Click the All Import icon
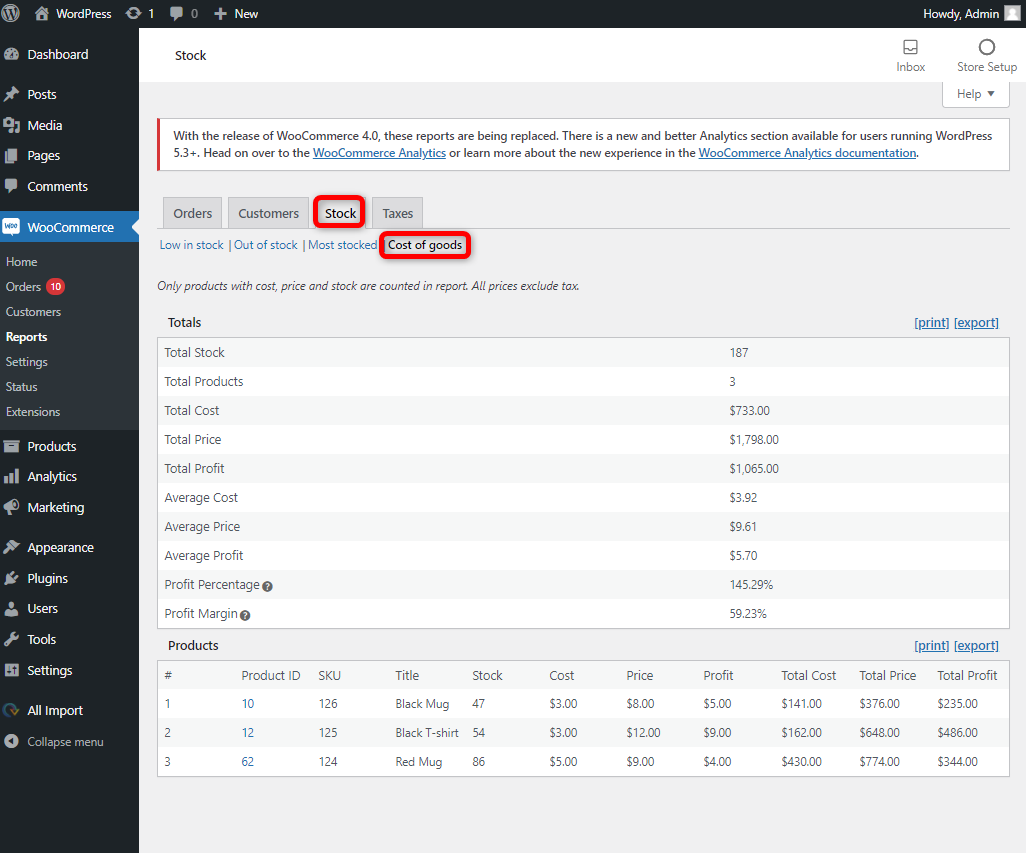1026x853 pixels. [11, 710]
